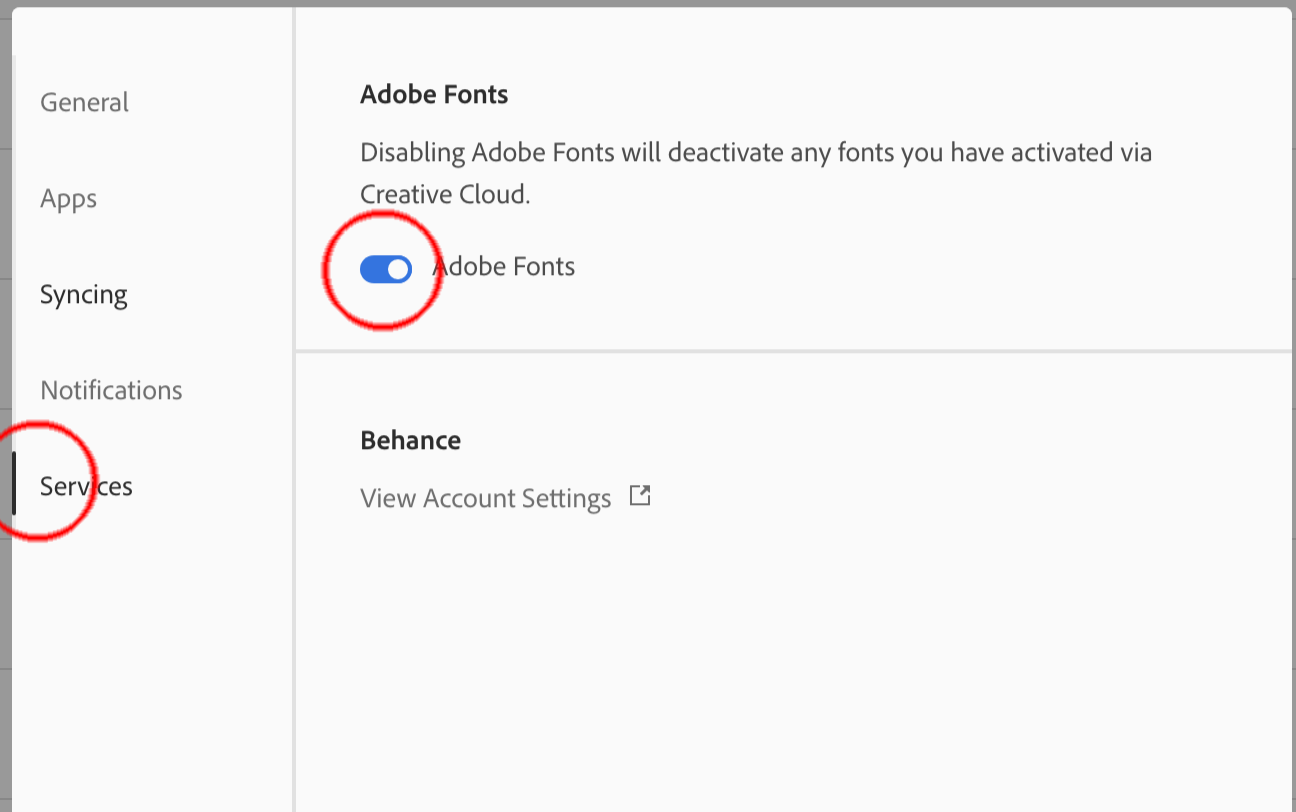Switch to the General settings tab

click(84, 103)
